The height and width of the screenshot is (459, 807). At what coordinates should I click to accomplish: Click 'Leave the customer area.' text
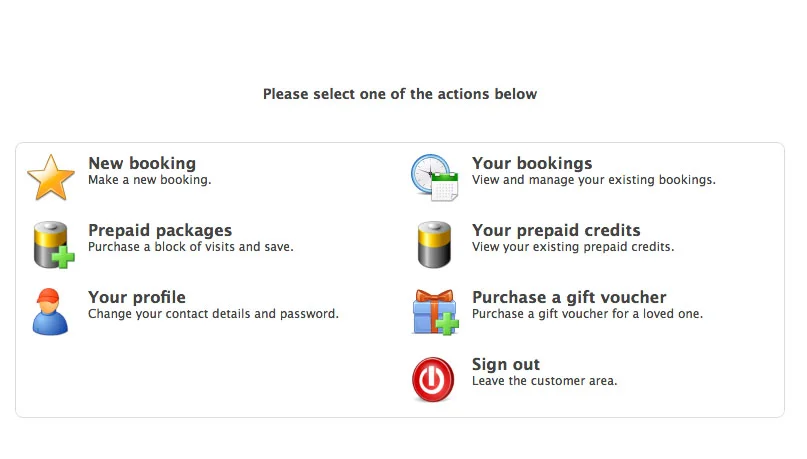(545, 381)
